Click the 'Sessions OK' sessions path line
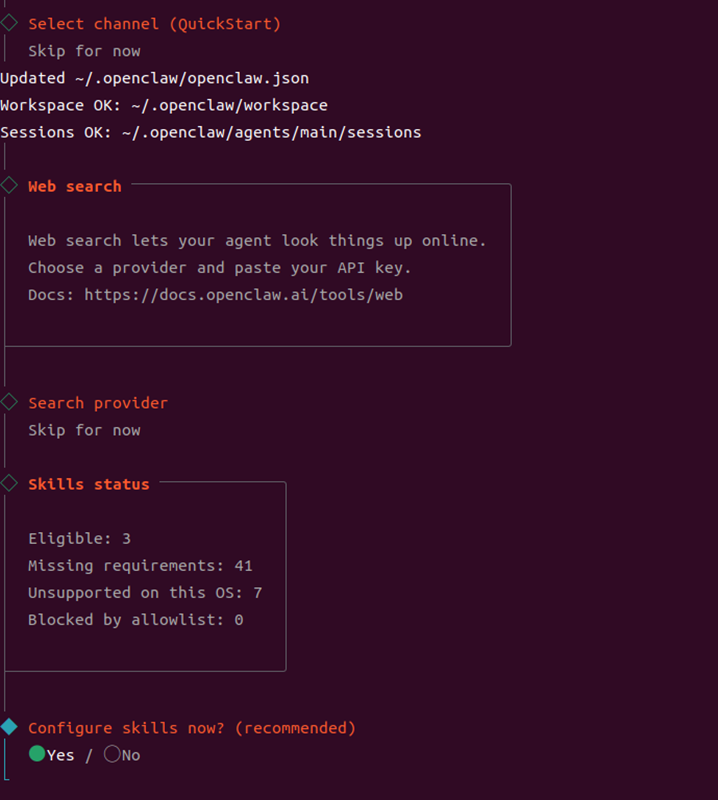The width and height of the screenshot is (718, 800). click(211, 132)
